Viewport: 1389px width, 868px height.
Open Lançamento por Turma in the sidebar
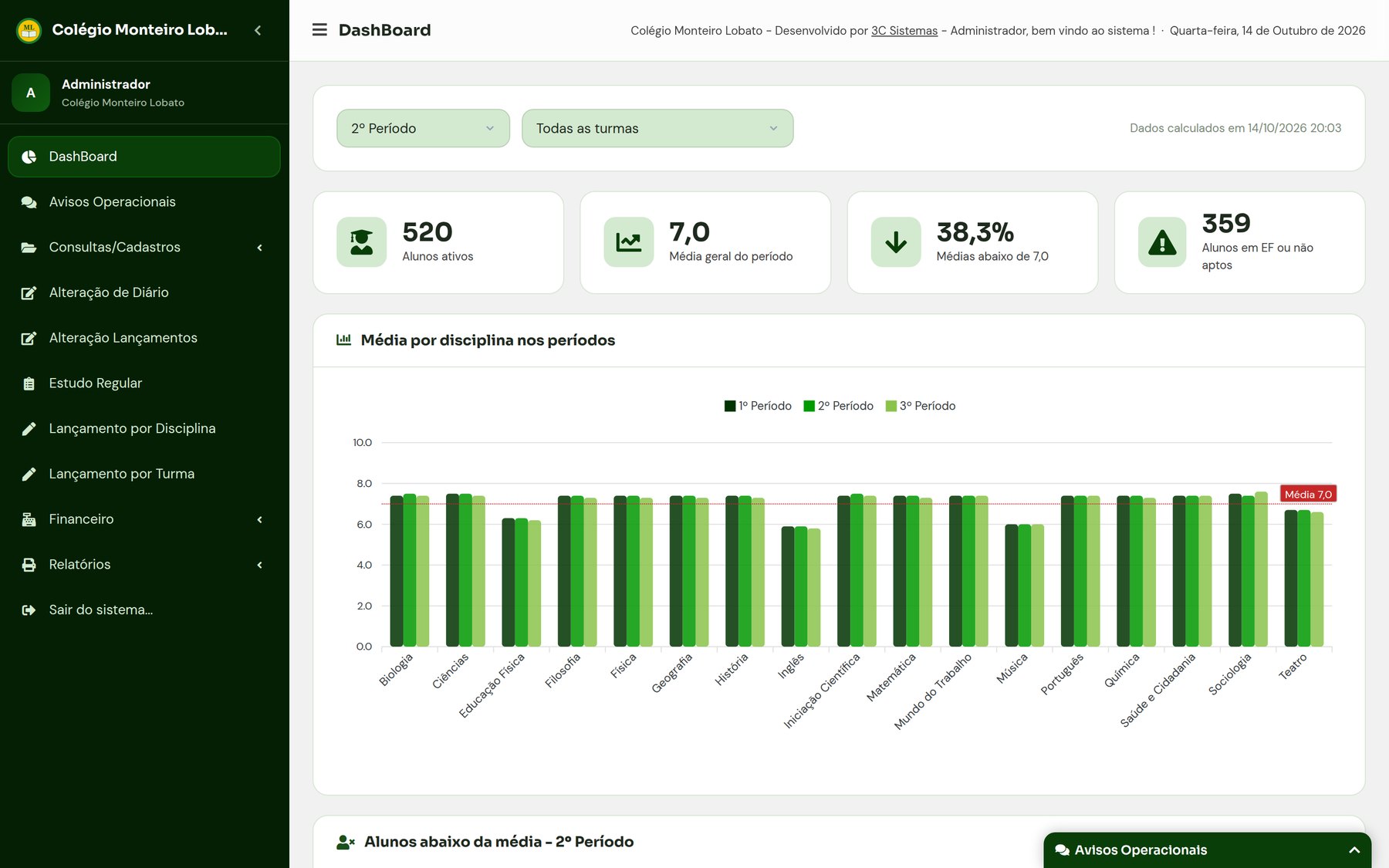pyautogui.click(x=144, y=474)
